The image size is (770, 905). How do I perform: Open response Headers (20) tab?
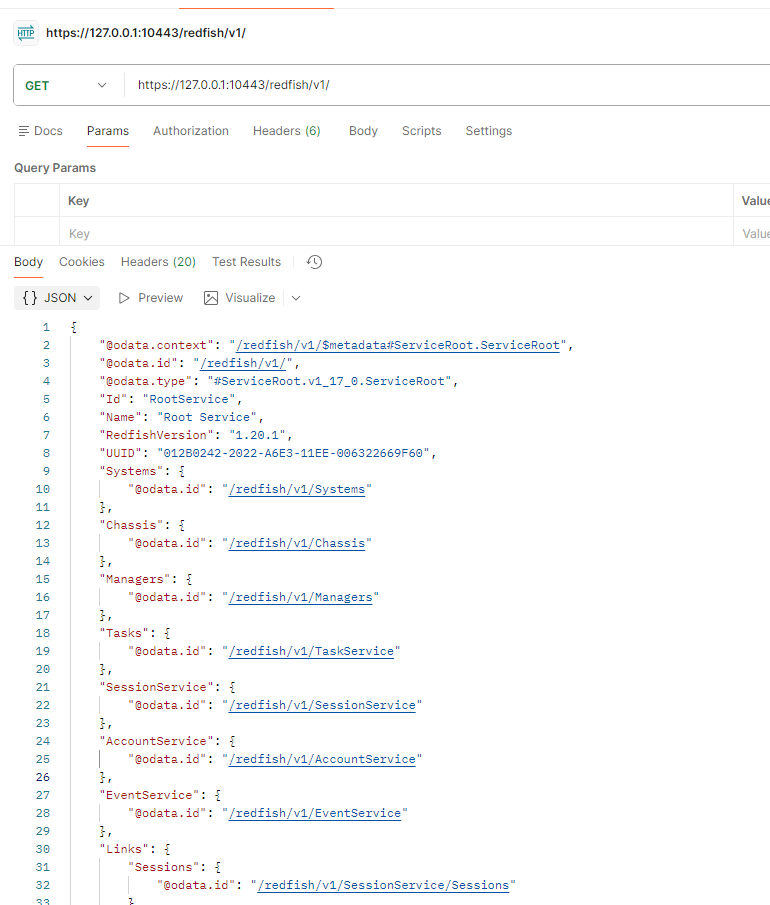tap(158, 262)
